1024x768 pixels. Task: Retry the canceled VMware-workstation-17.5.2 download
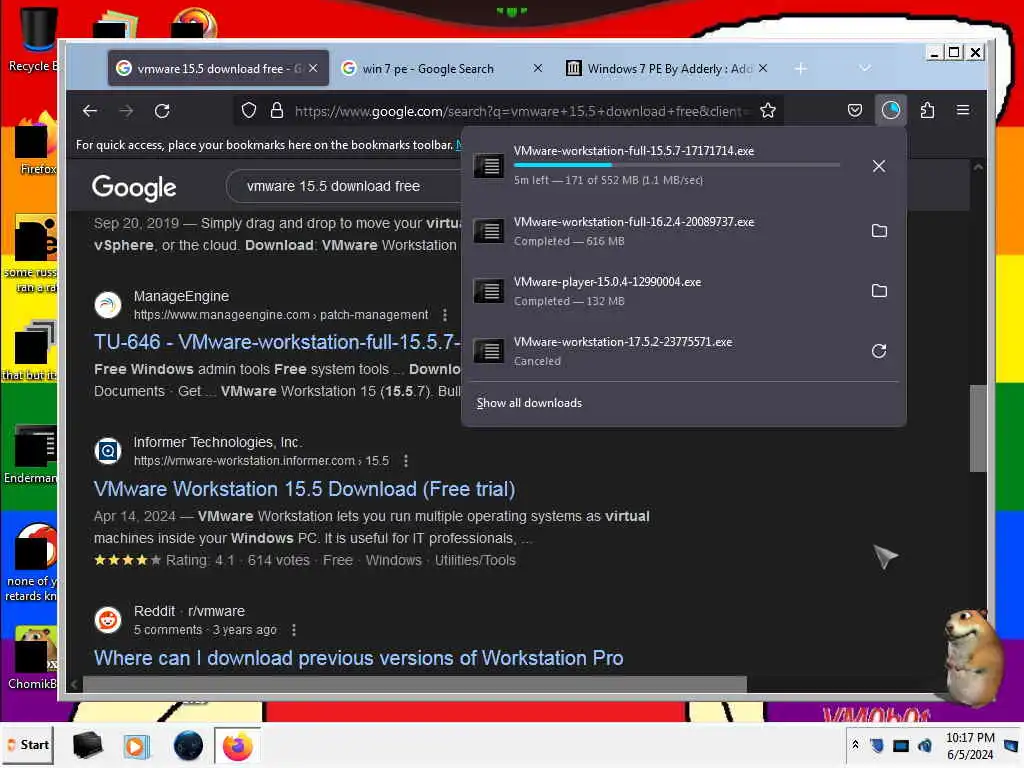point(879,351)
